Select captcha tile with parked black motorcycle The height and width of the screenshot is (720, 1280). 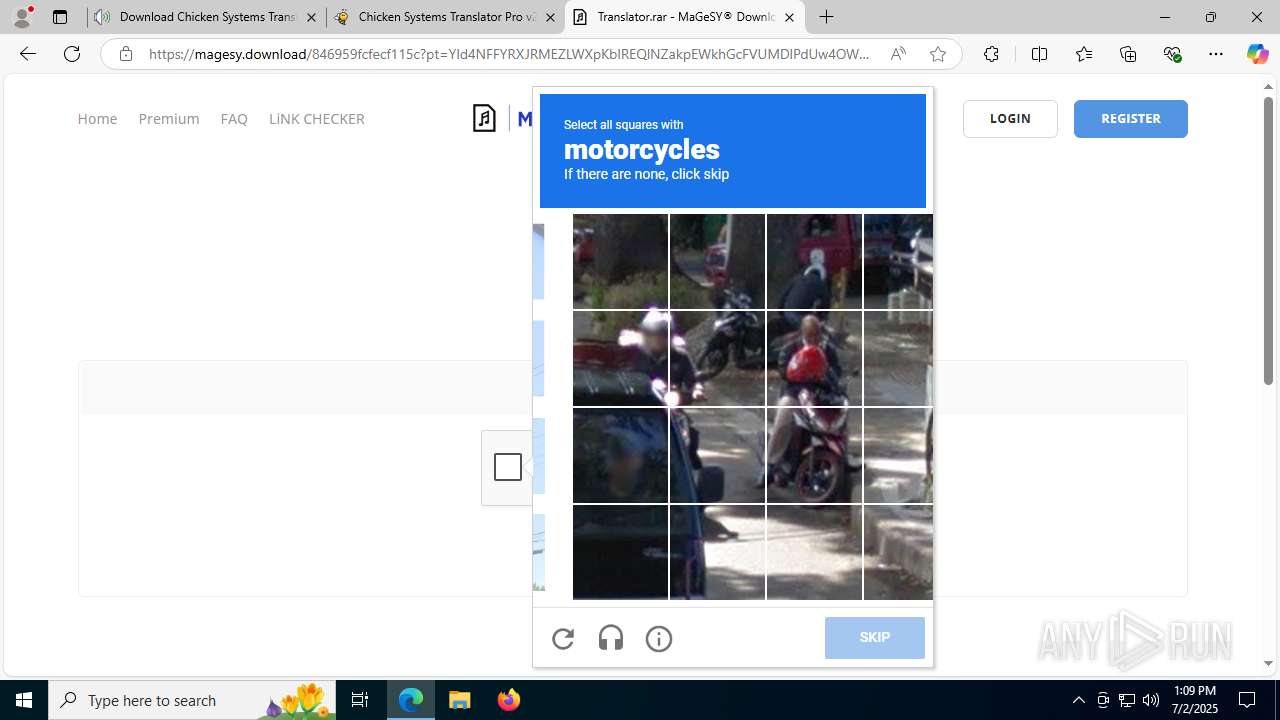click(x=717, y=358)
